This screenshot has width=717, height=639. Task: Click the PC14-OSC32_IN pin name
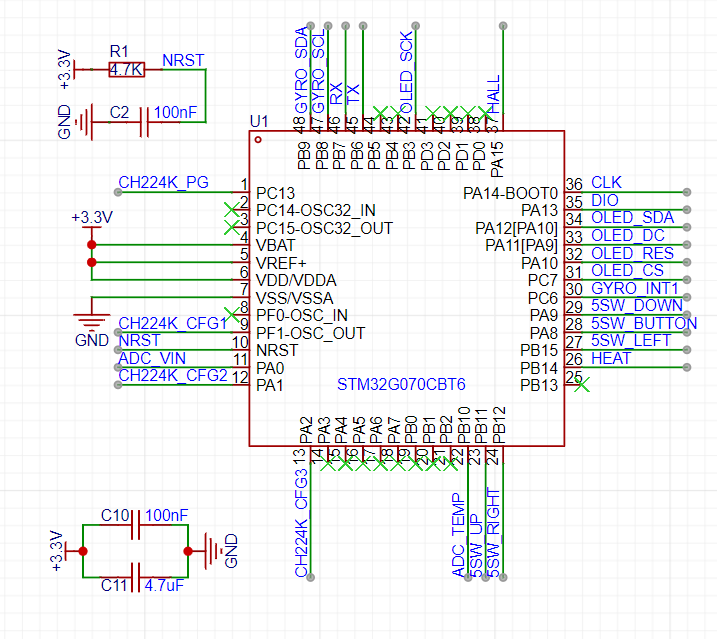(x=316, y=210)
